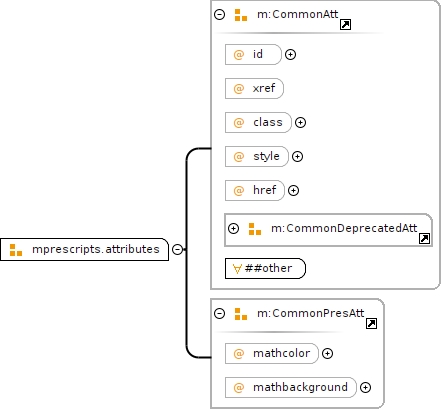Expand the mathcolor attribute details
The height and width of the screenshot is (410, 442).
(x=327, y=354)
